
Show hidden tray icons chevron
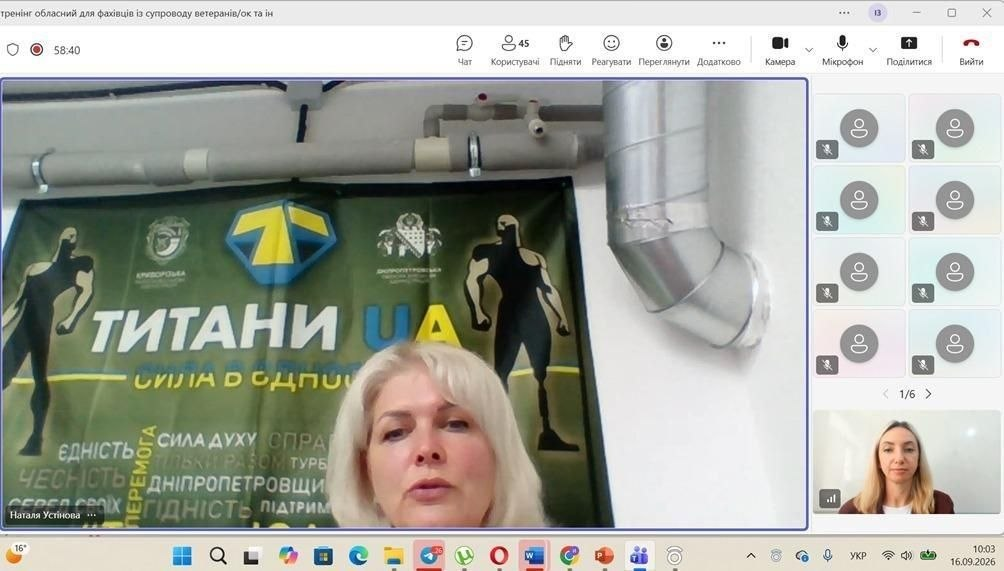coord(751,556)
